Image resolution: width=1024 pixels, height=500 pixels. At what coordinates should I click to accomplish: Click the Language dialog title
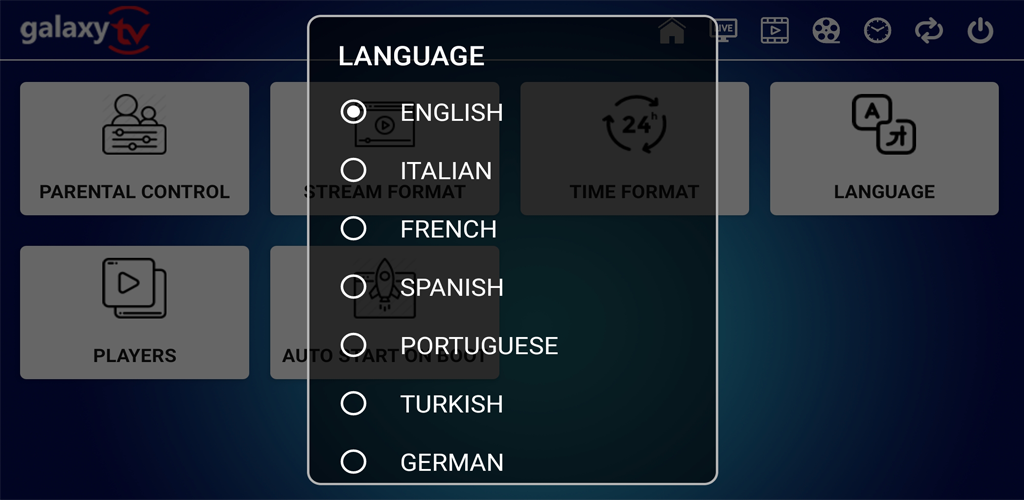tap(411, 56)
